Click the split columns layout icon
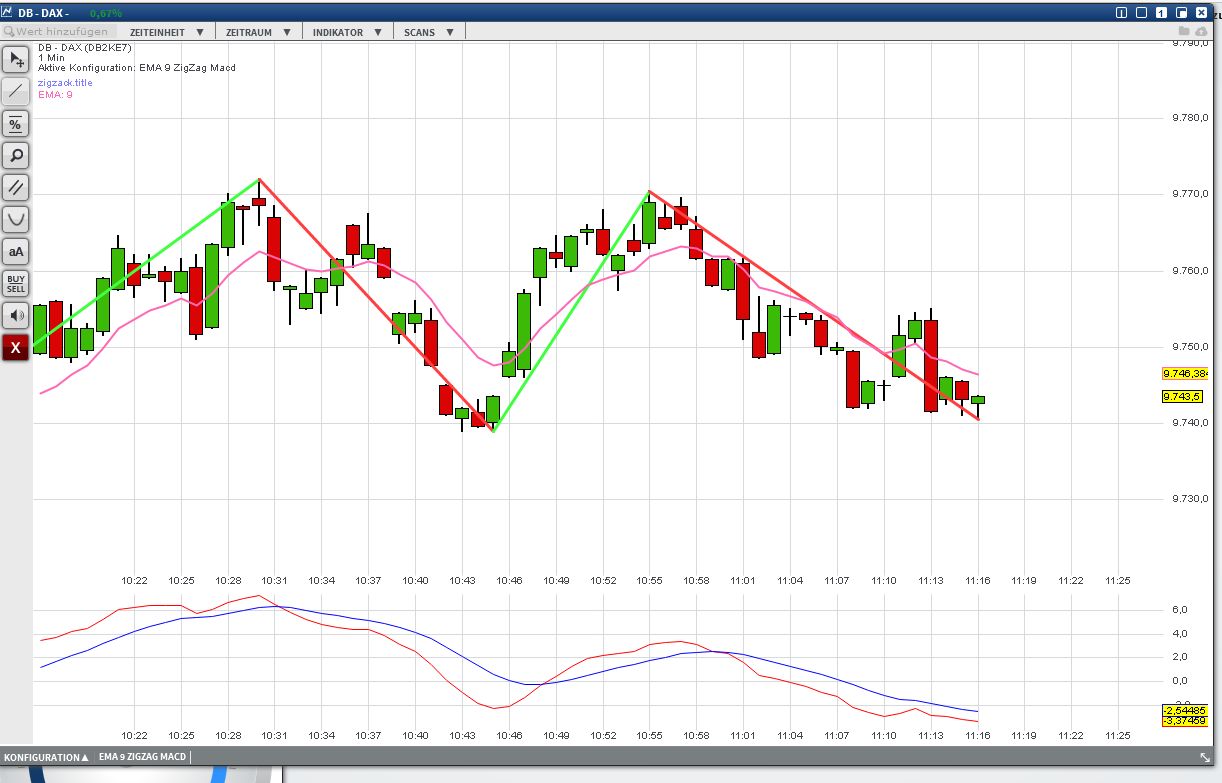 pos(1121,12)
